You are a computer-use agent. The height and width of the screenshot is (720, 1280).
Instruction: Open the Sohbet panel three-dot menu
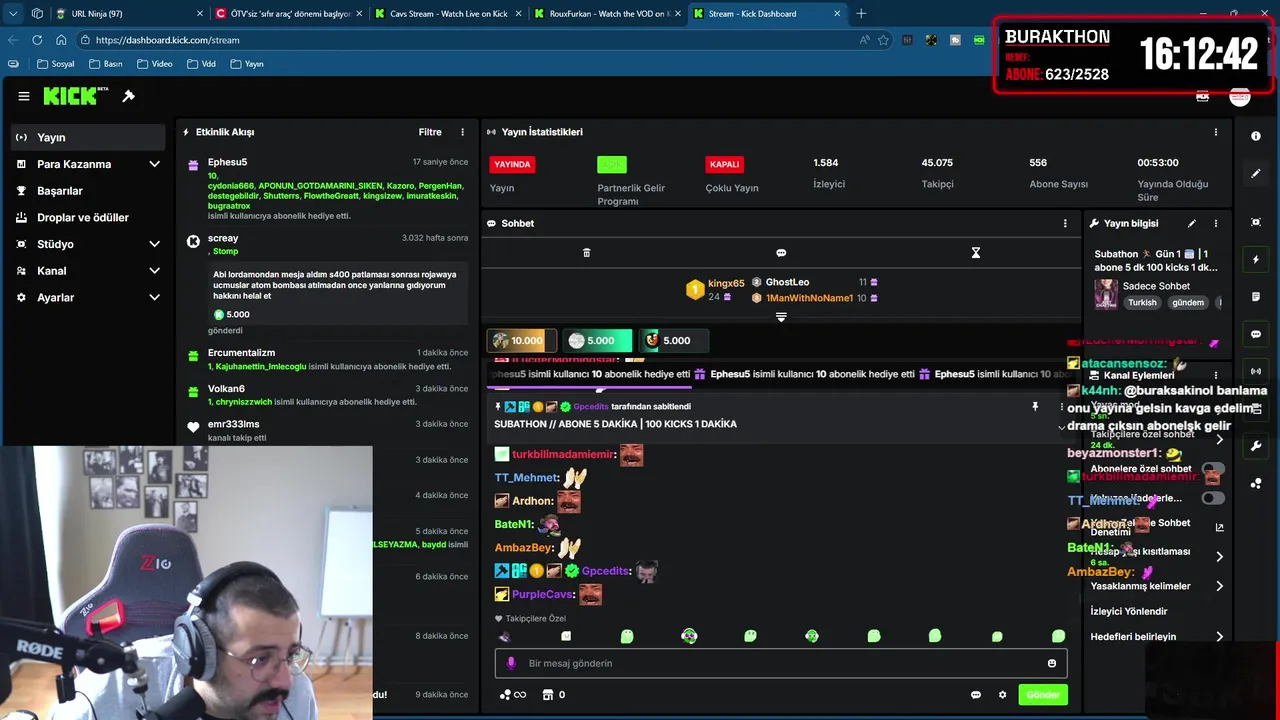click(1065, 223)
